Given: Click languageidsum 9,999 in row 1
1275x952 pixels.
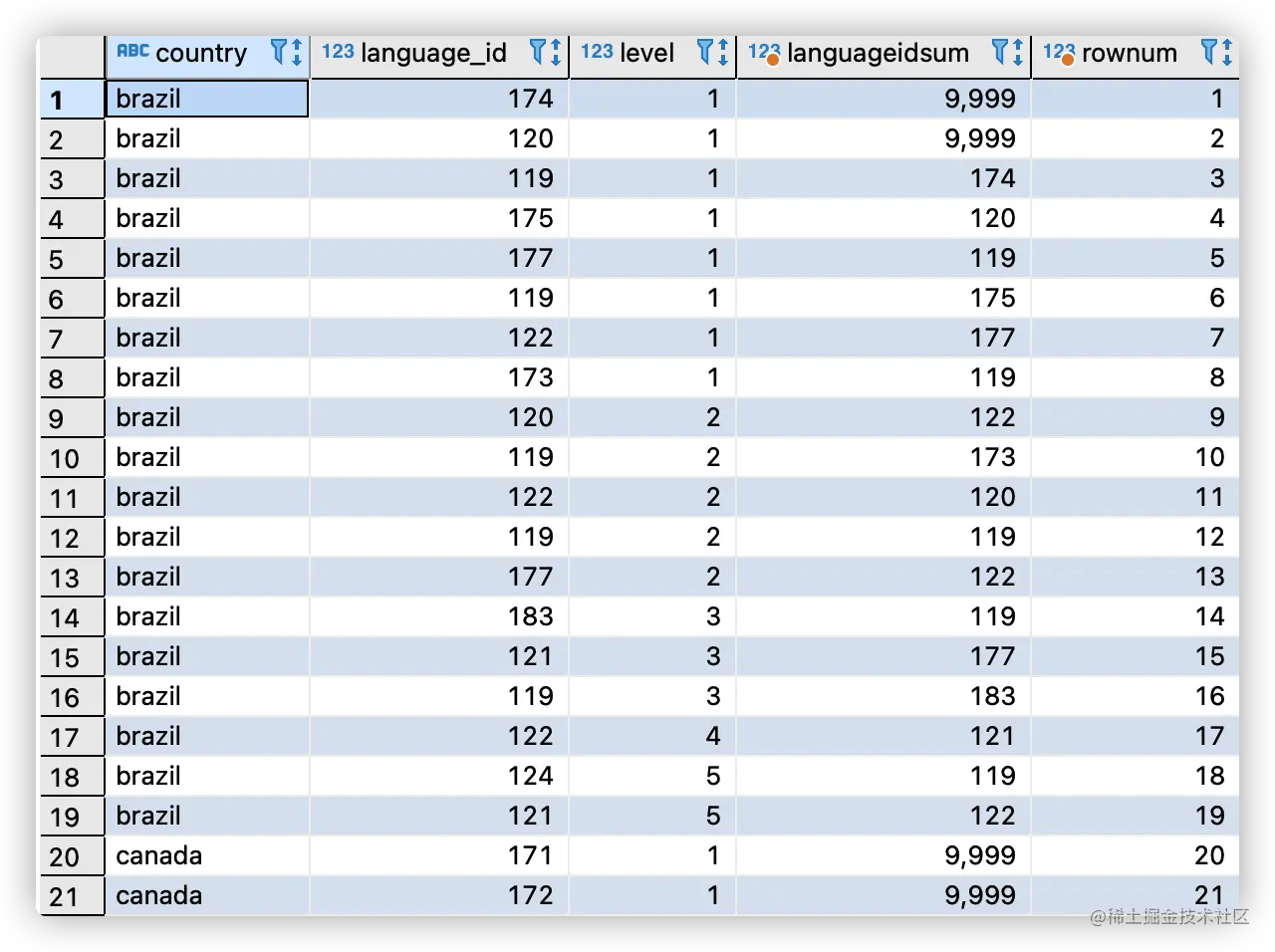Looking at the screenshot, I should click(884, 99).
